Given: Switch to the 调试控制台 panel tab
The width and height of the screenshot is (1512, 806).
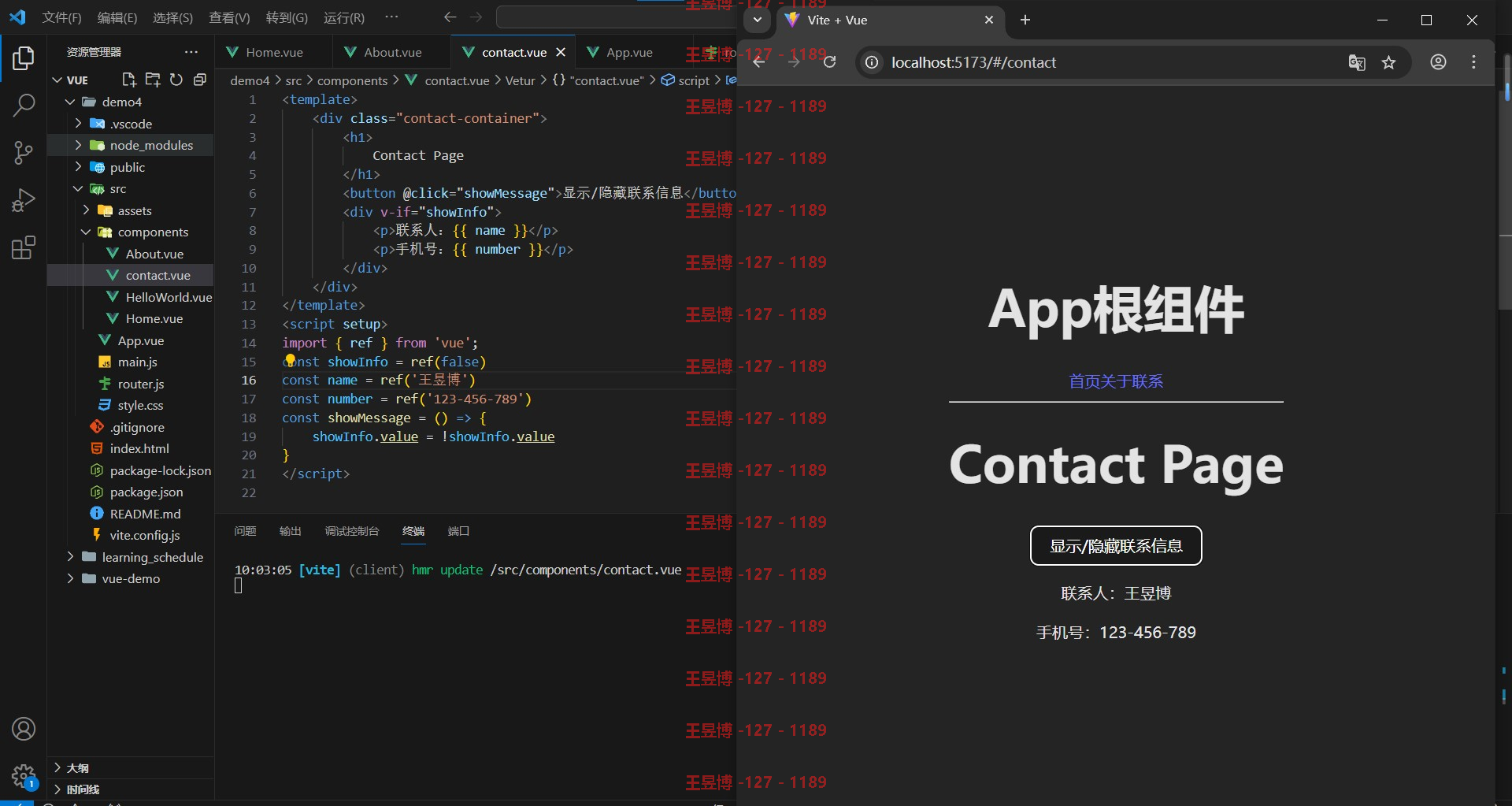Looking at the screenshot, I should click(x=352, y=531).
